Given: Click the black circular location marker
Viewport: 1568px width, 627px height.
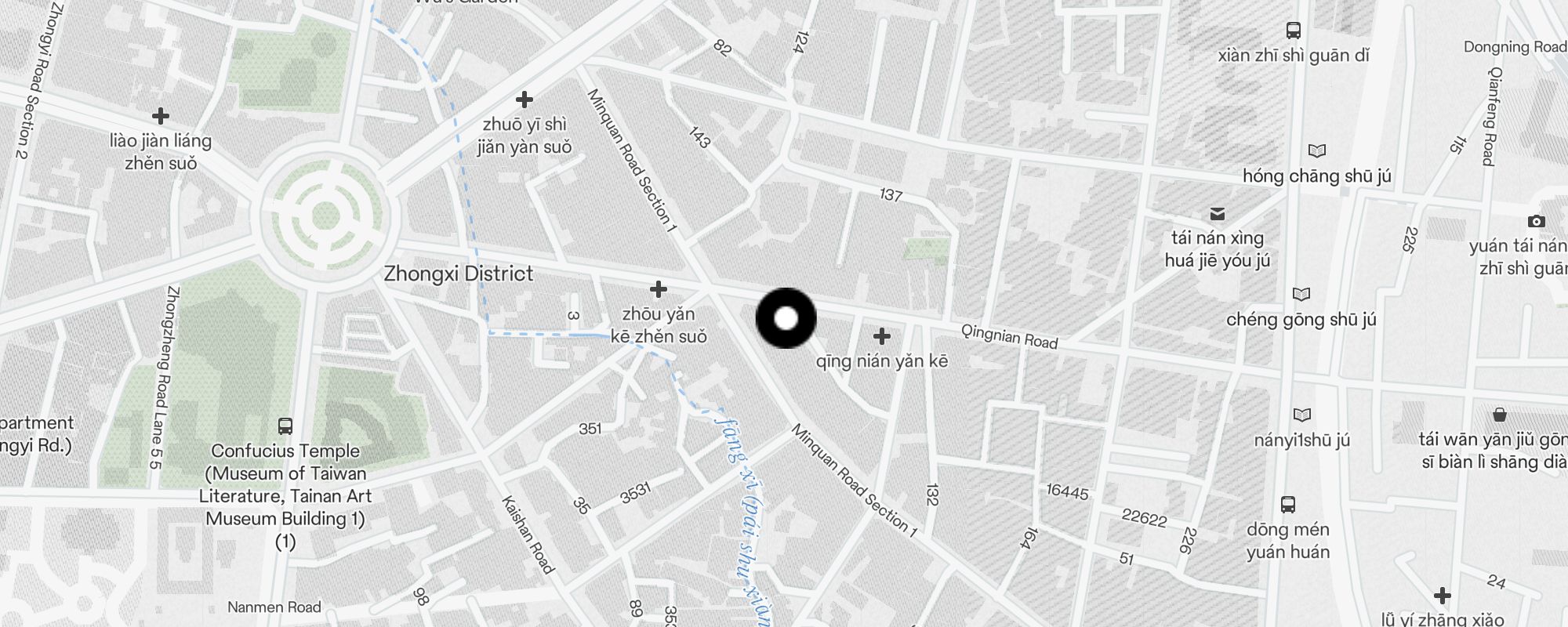Looking at the screenshot, I should (786, 318).
